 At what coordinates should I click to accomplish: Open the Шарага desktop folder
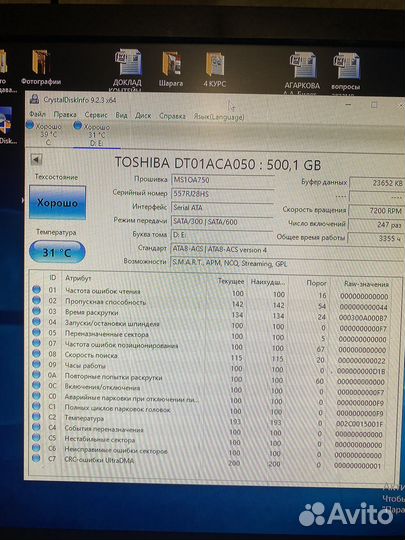[x=171, y=69]
